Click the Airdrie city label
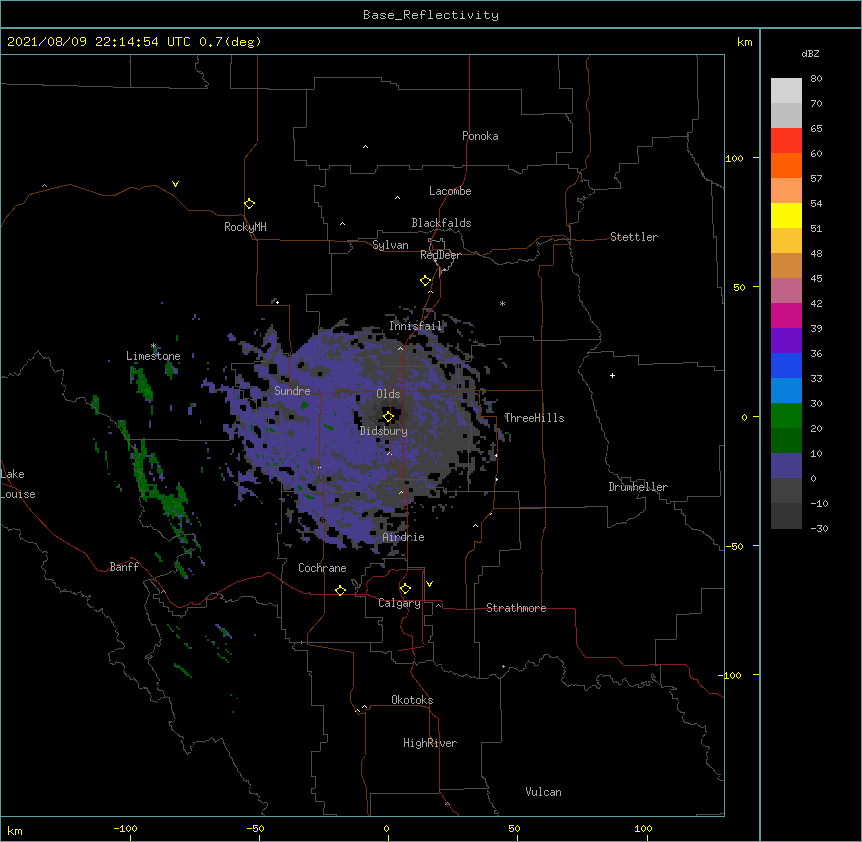Viewport: 862px width, 842px height. [403, 537]
